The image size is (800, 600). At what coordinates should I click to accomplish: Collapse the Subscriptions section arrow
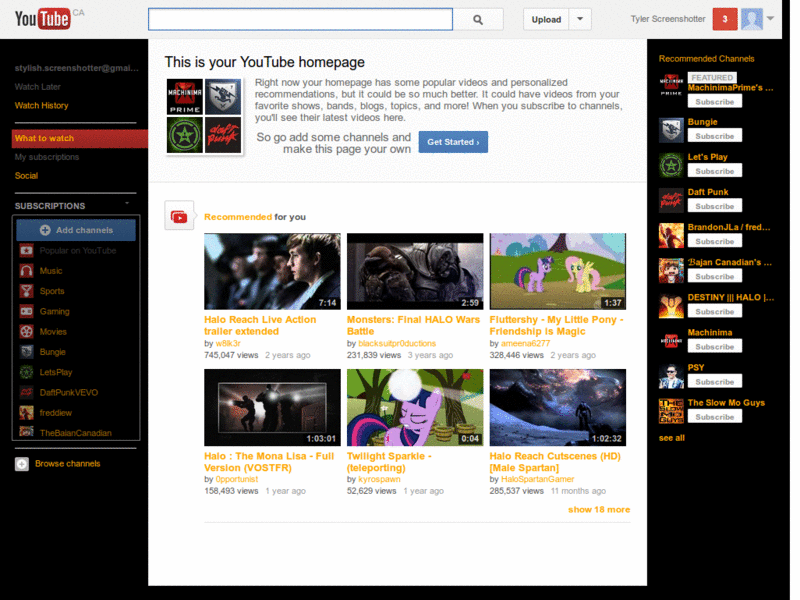127,203
